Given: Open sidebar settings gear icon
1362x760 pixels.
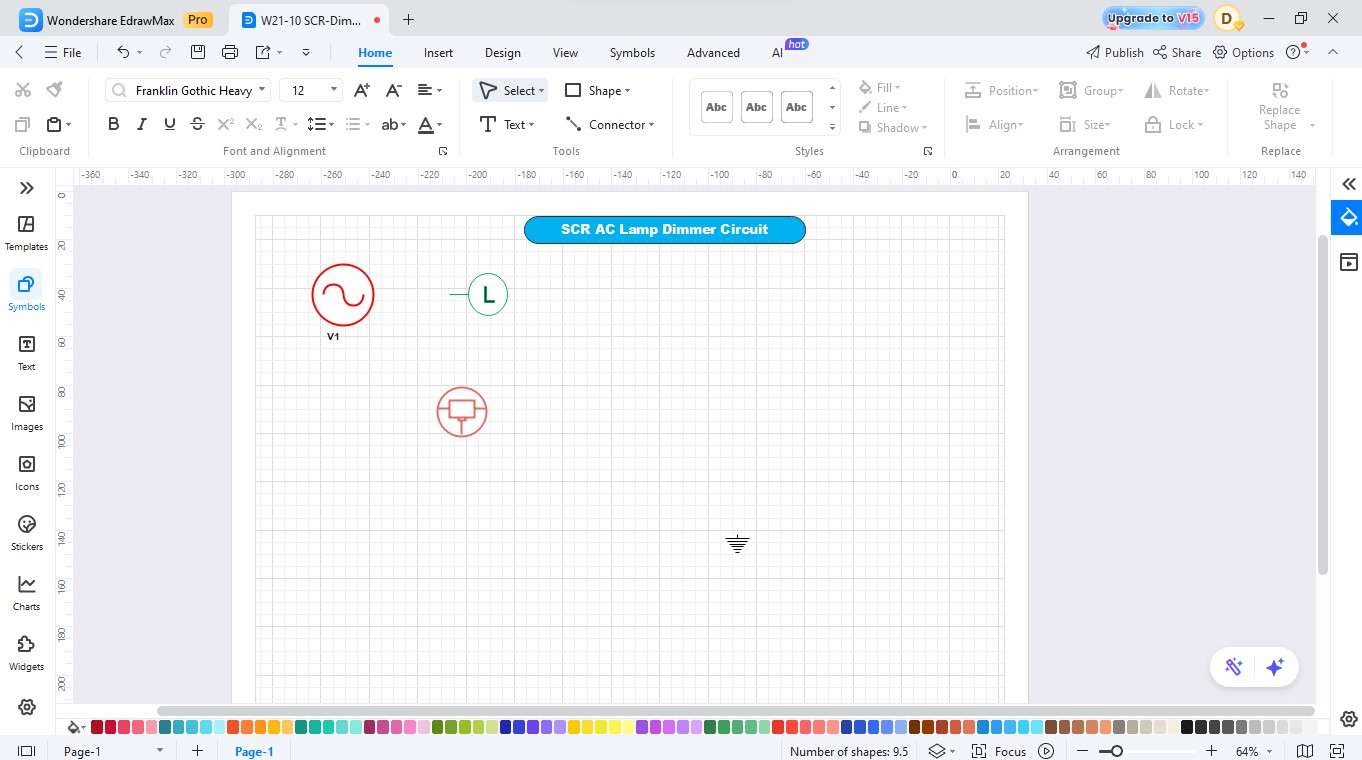Looking at the screenshot, I should [x=27, y=707].
